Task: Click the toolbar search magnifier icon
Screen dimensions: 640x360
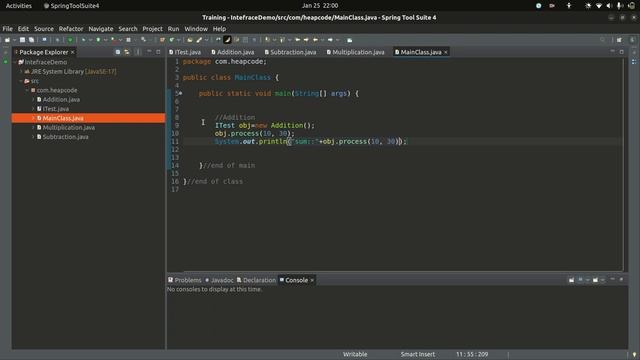Action: tap(602, 40)
